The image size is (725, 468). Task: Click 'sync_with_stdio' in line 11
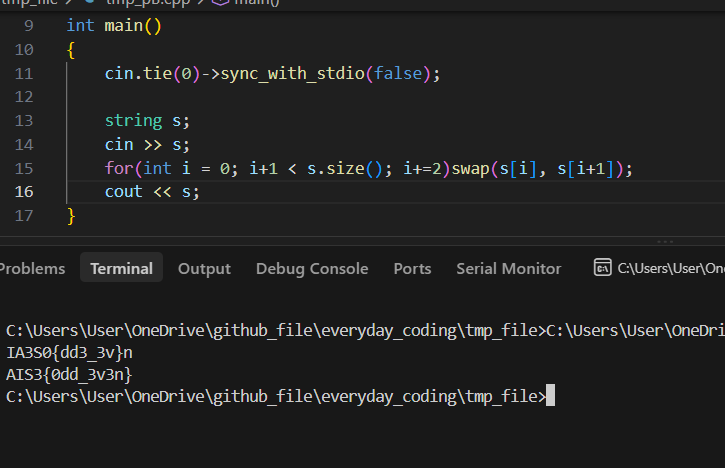coord(293,74)
